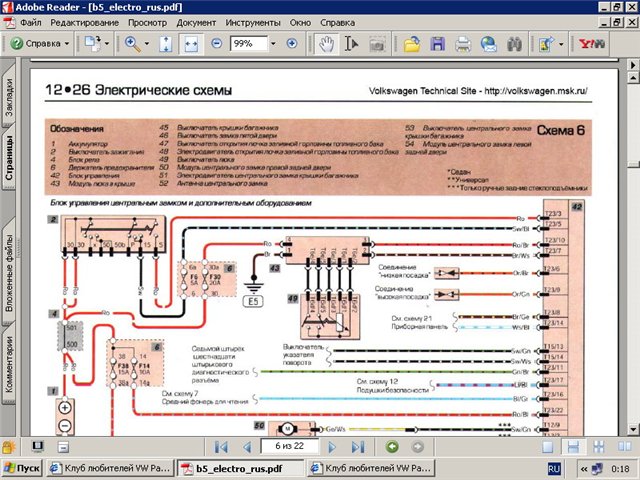
Task: Click the Search binoculars icon
Action: tap(514, 44)
